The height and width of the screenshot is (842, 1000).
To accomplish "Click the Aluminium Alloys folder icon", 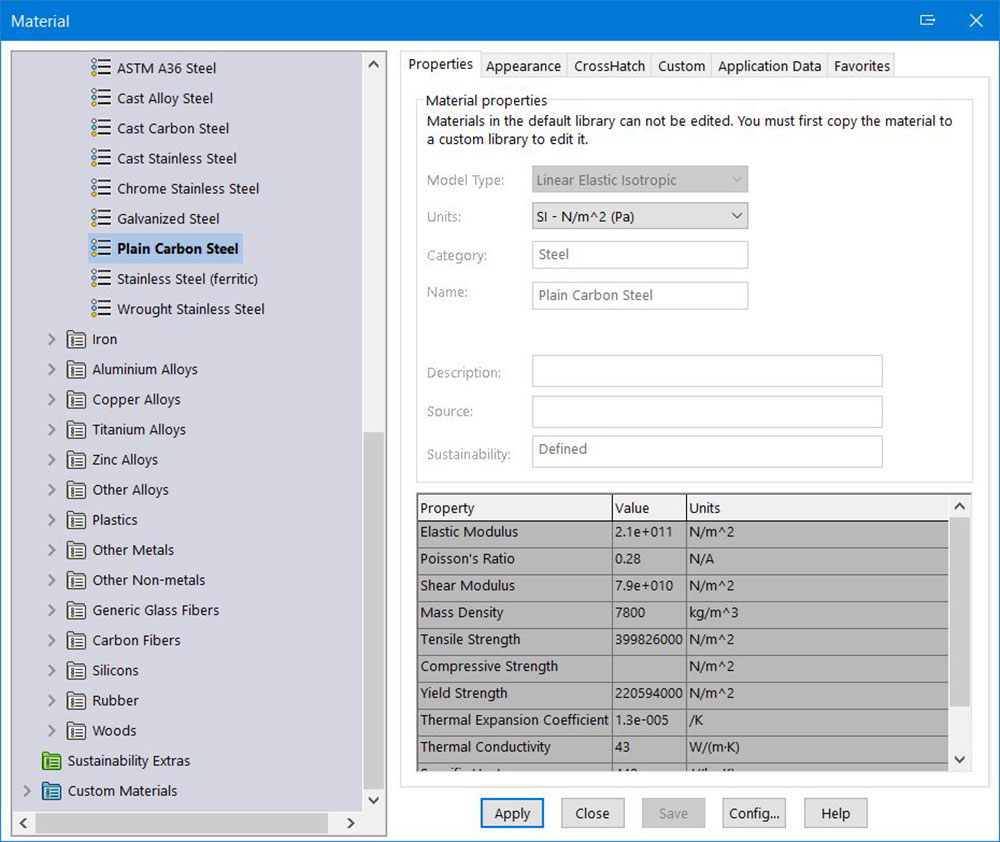I will point(76,369).
